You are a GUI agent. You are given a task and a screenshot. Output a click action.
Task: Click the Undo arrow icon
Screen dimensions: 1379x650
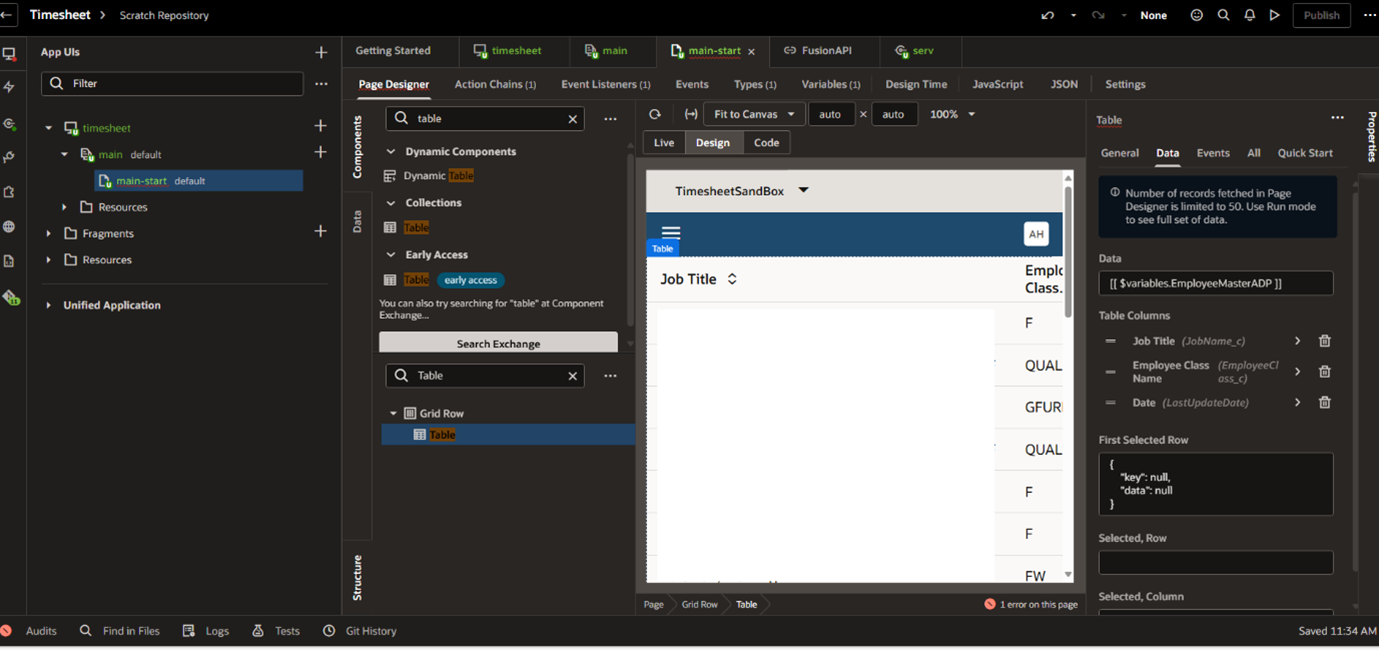point(1047,16)
